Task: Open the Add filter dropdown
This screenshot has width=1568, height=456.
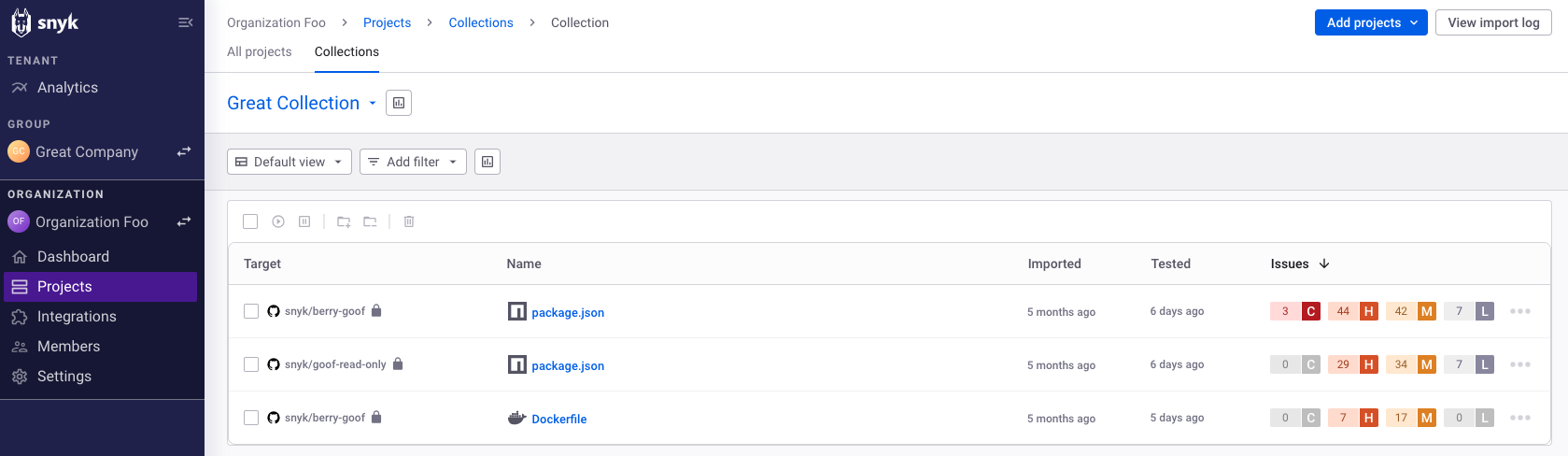Action: click(x=413, y=162)
